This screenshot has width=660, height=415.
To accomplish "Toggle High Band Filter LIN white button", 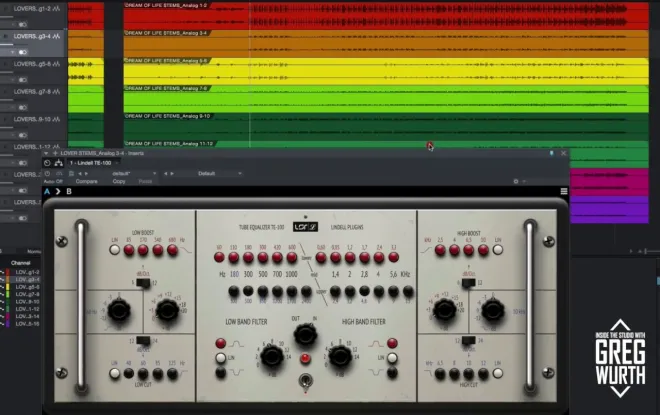I will pyautogui.click(x=392, y=358).
